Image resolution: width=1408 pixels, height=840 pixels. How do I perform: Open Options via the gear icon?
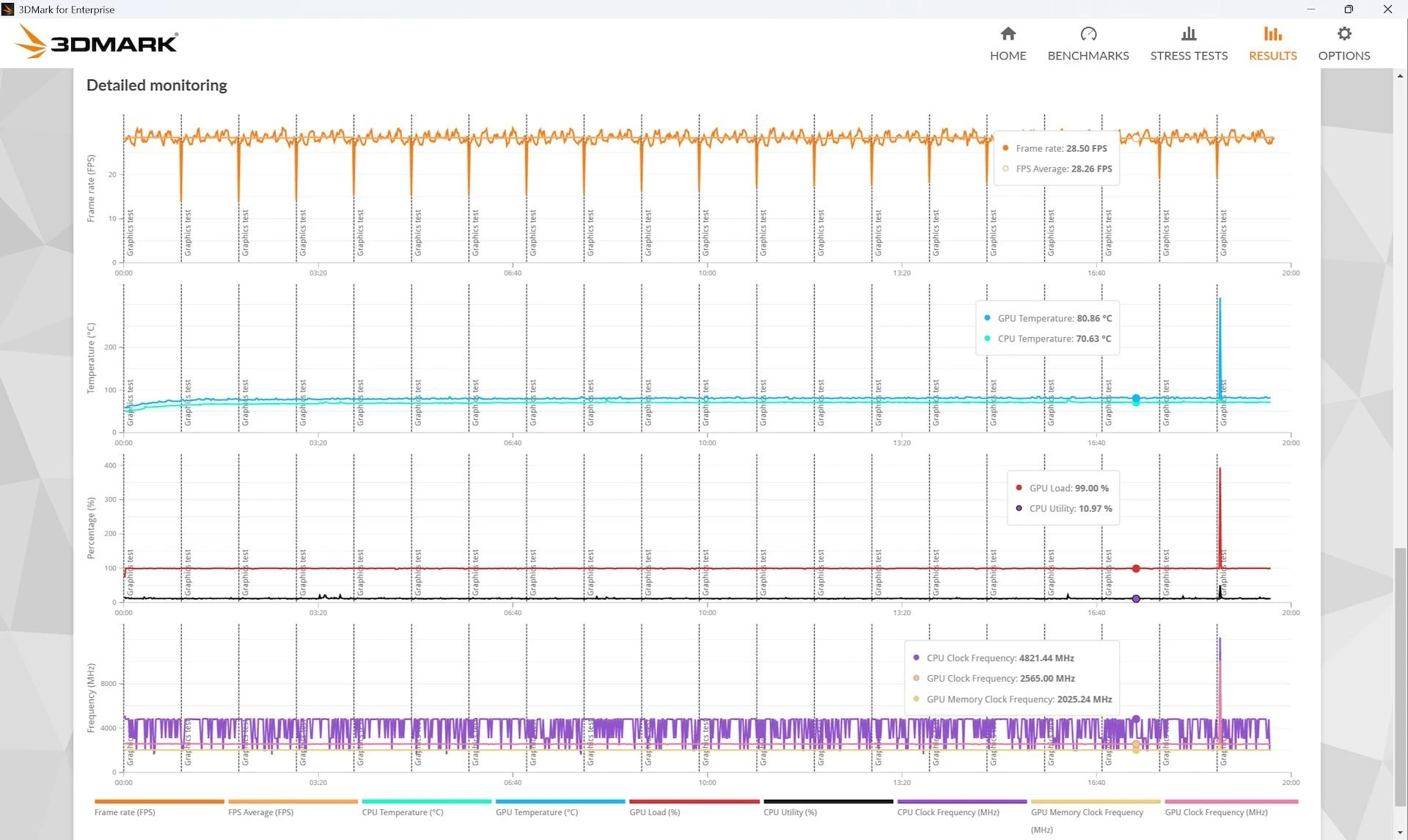pos(1343,34)
